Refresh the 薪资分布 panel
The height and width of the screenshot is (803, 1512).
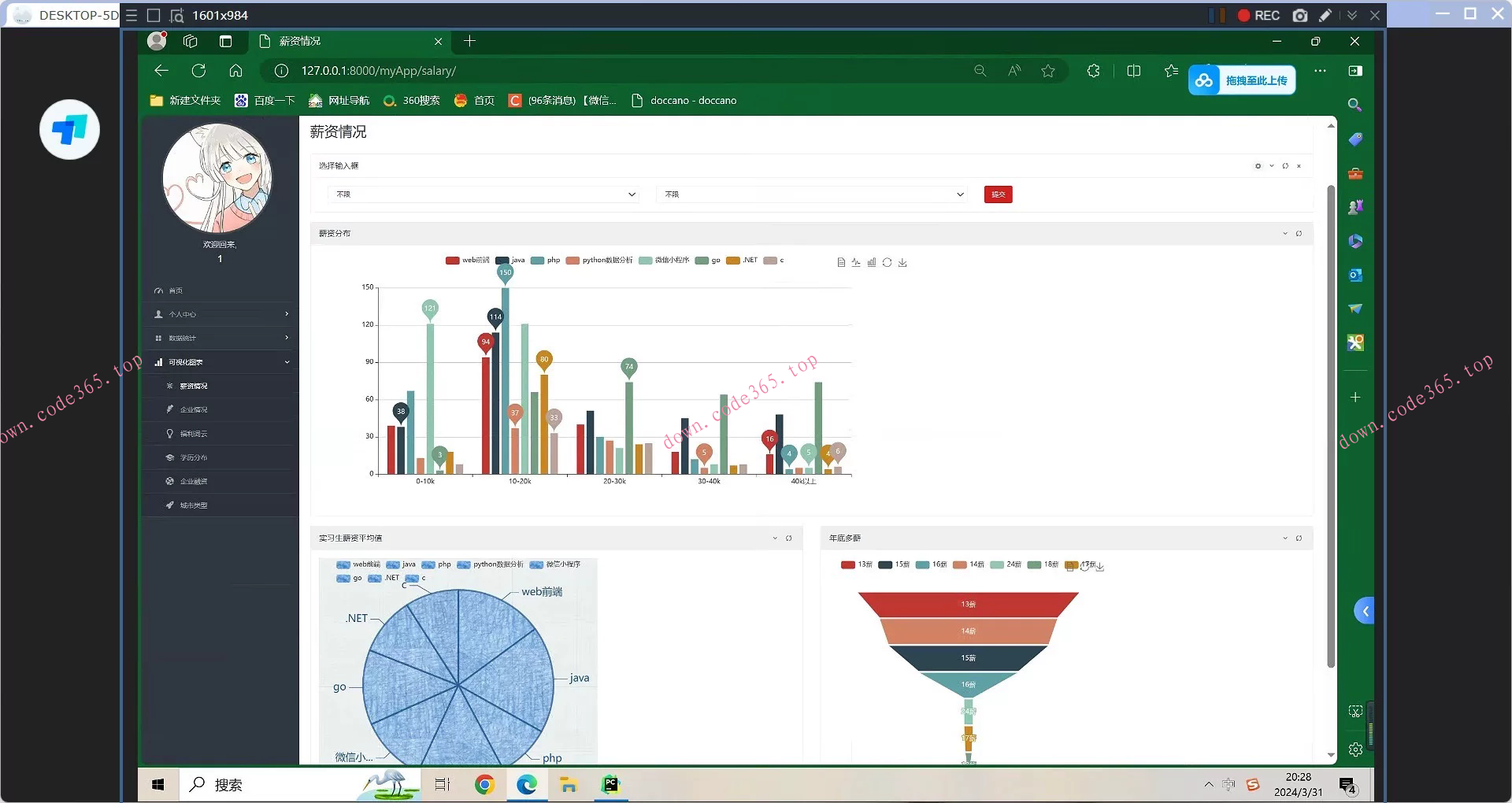1299,234
